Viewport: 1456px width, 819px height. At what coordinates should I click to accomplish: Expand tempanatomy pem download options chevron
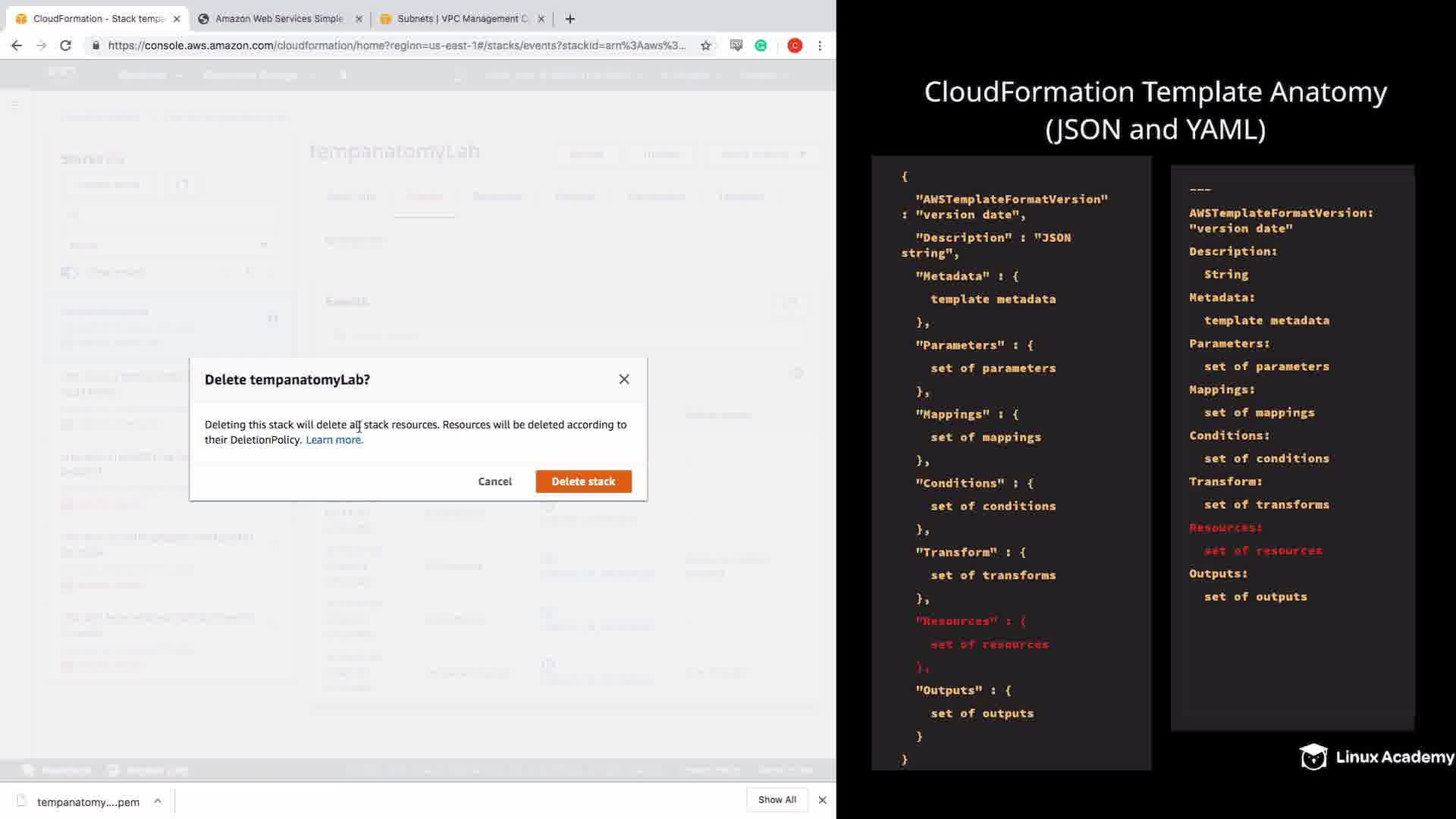point(158,801)
